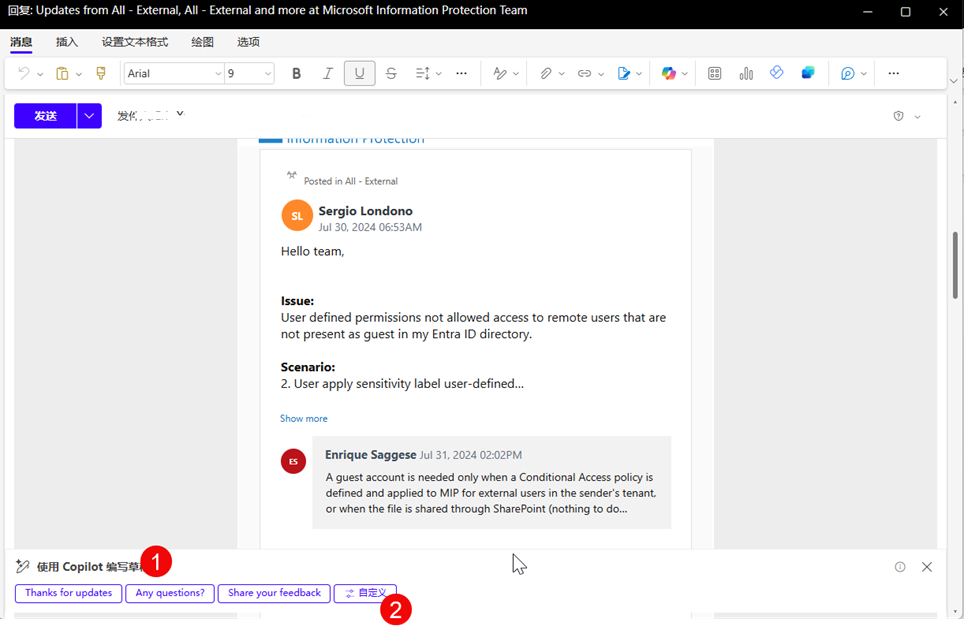Expand the signature dropdown arrow
Image resolution: width=964 pixels, height=626 pixels.
click(x=639, y=74)
